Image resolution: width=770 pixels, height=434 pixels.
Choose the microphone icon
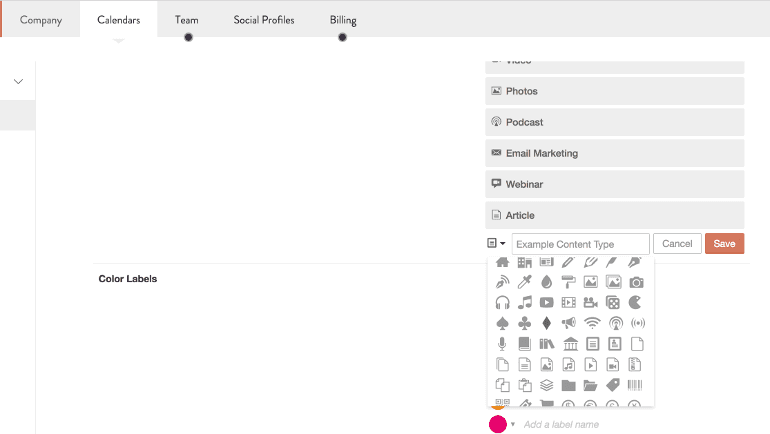coord(502,344)
